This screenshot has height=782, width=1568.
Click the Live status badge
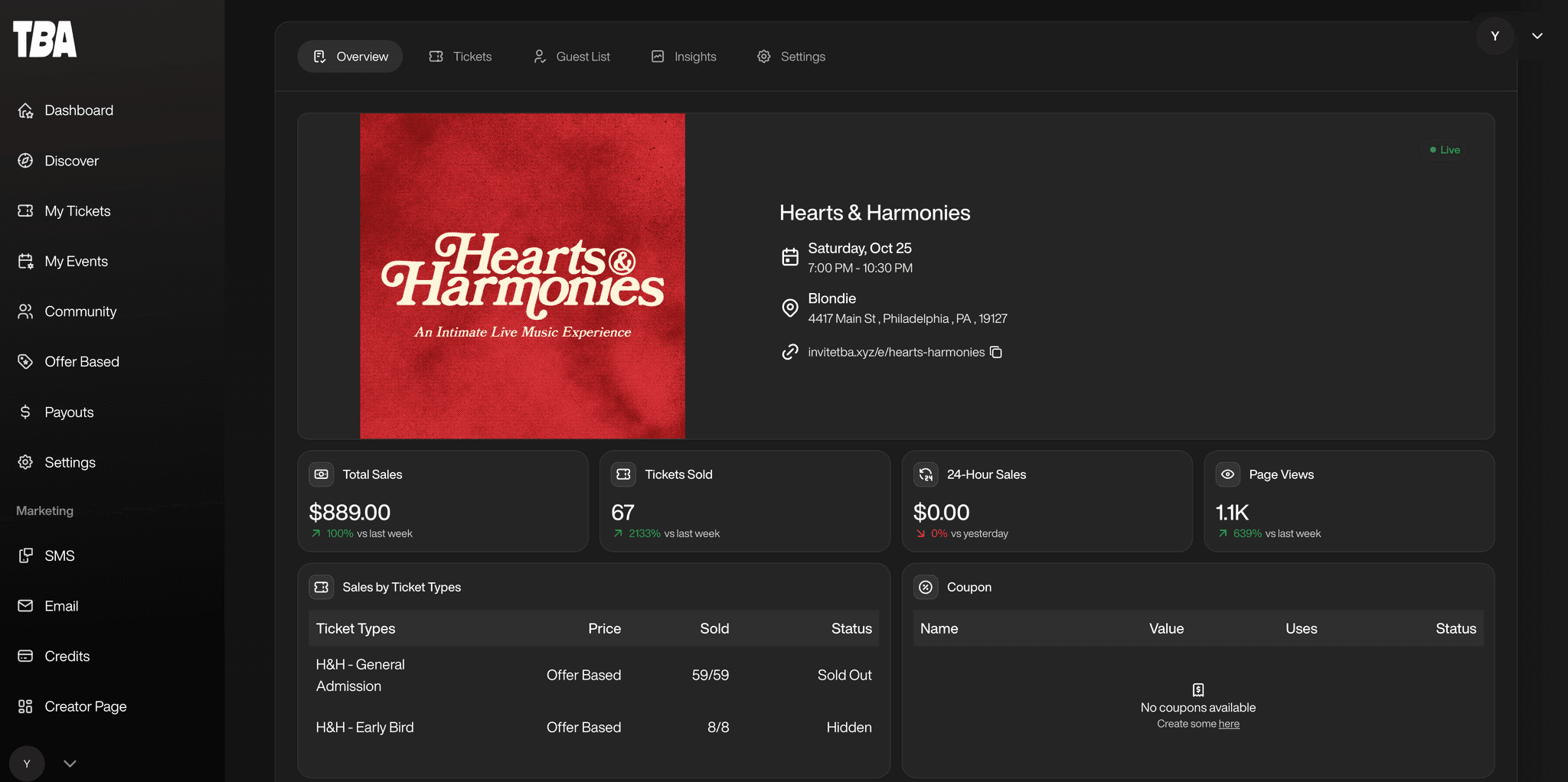click(x=1445, y=150)
